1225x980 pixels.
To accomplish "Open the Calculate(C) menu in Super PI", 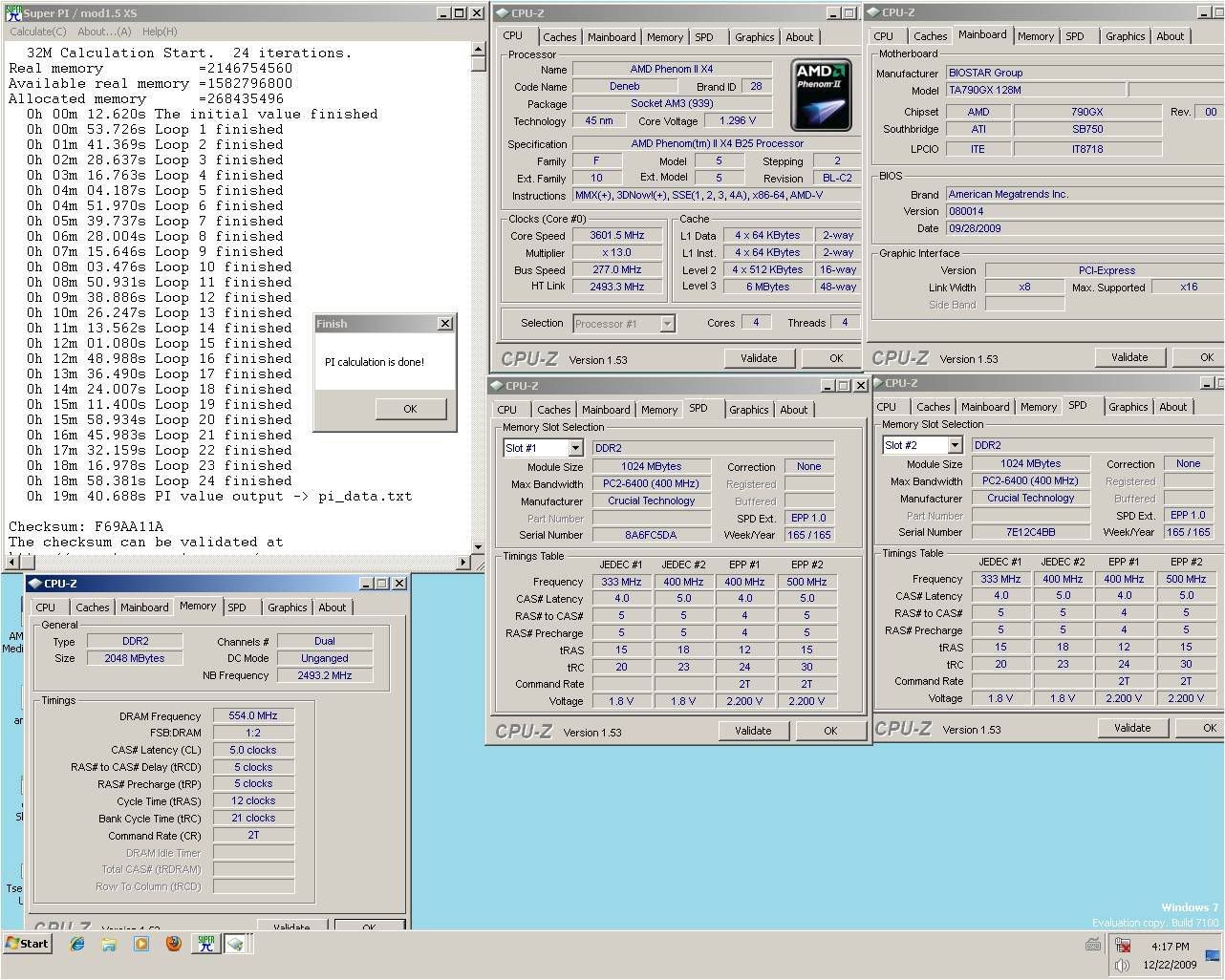I will 37,32.
